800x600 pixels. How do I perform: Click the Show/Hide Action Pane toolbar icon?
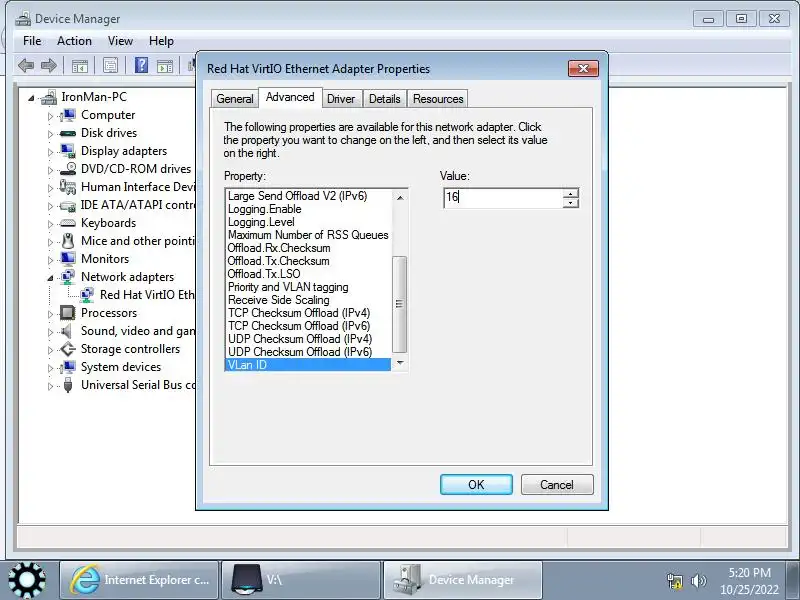[164, 66]
